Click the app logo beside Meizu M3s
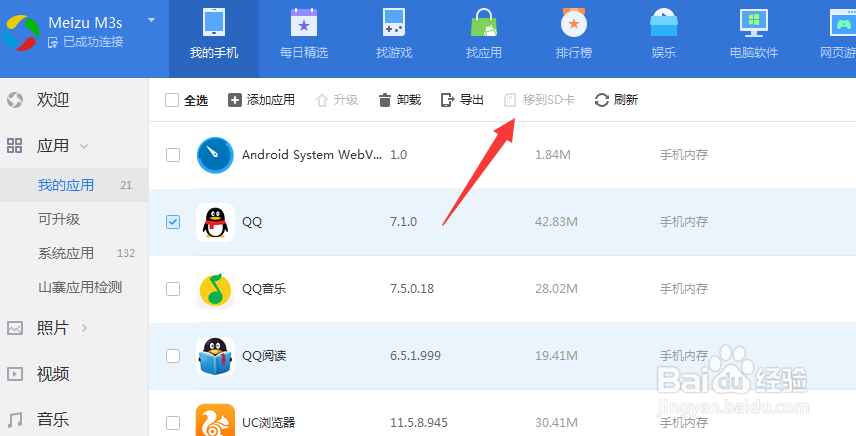The image size is (856, 436). 21,33
